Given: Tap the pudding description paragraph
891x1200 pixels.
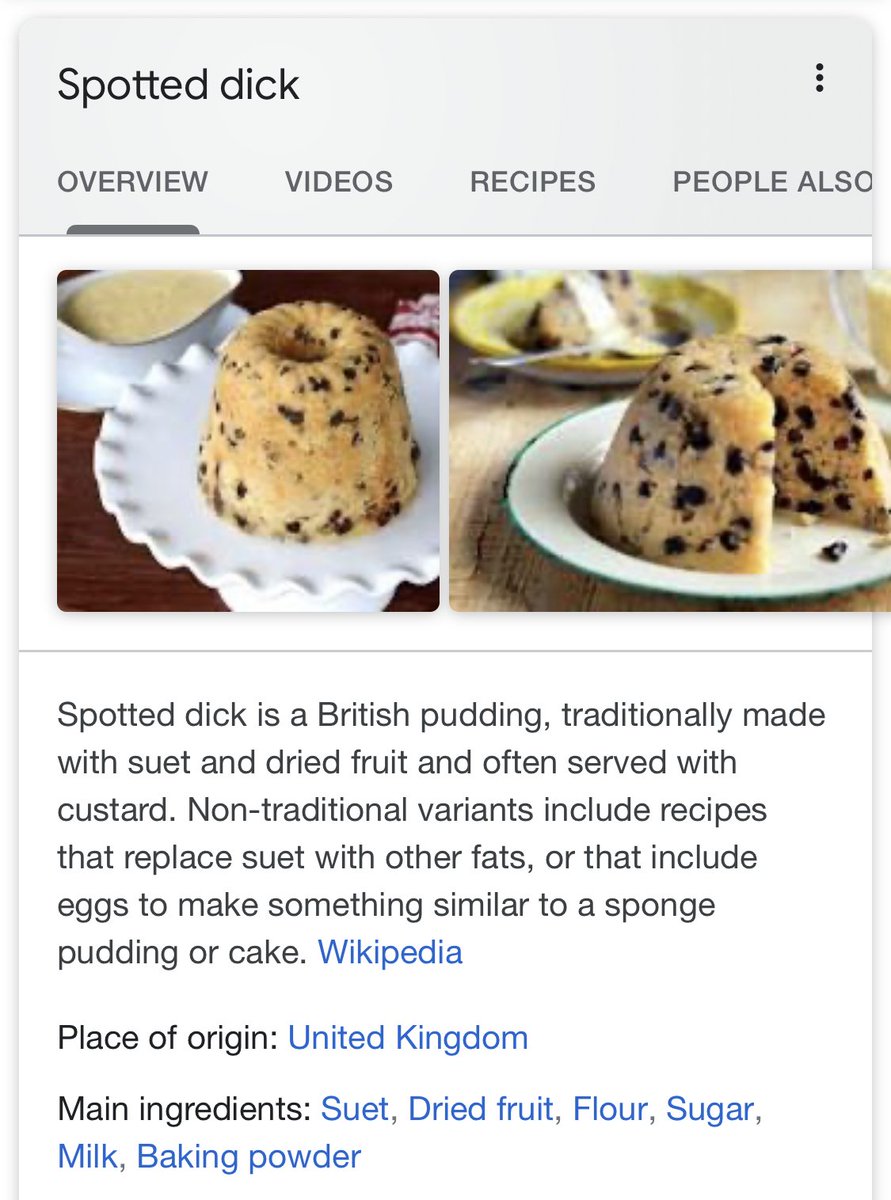Looking at the screenshot, I should [442, 834].
